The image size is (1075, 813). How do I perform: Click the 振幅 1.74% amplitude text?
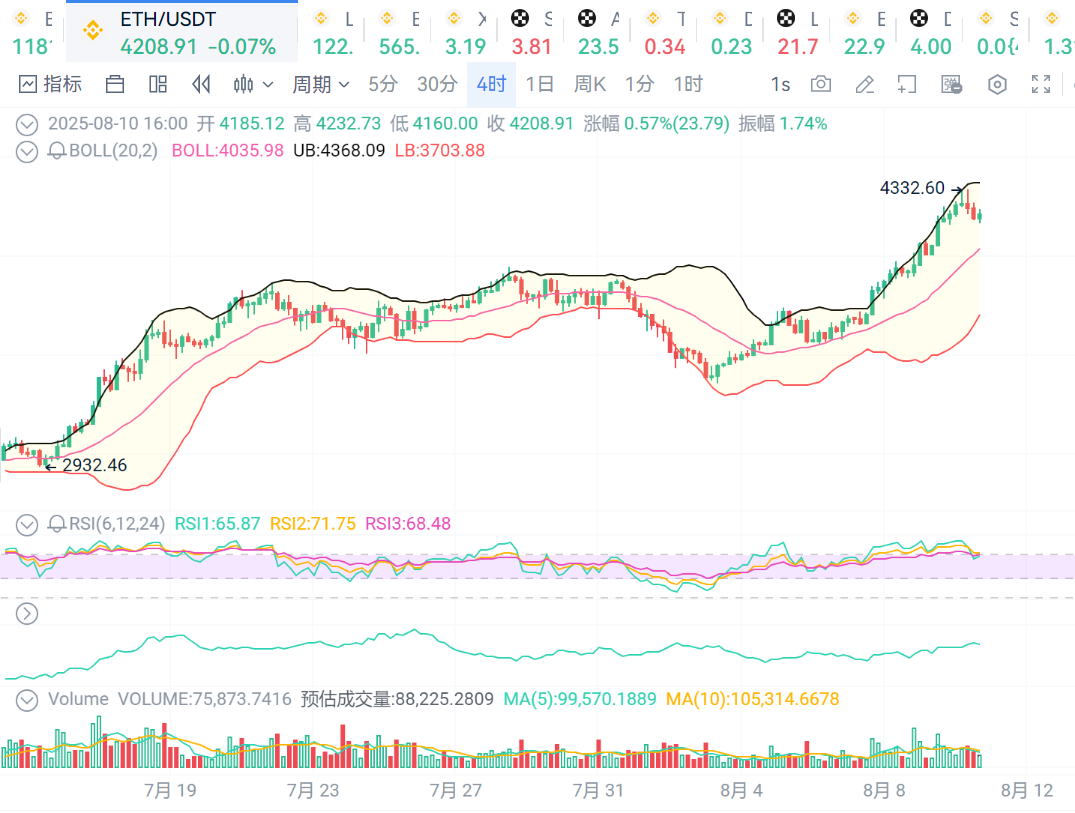point(783,124)
